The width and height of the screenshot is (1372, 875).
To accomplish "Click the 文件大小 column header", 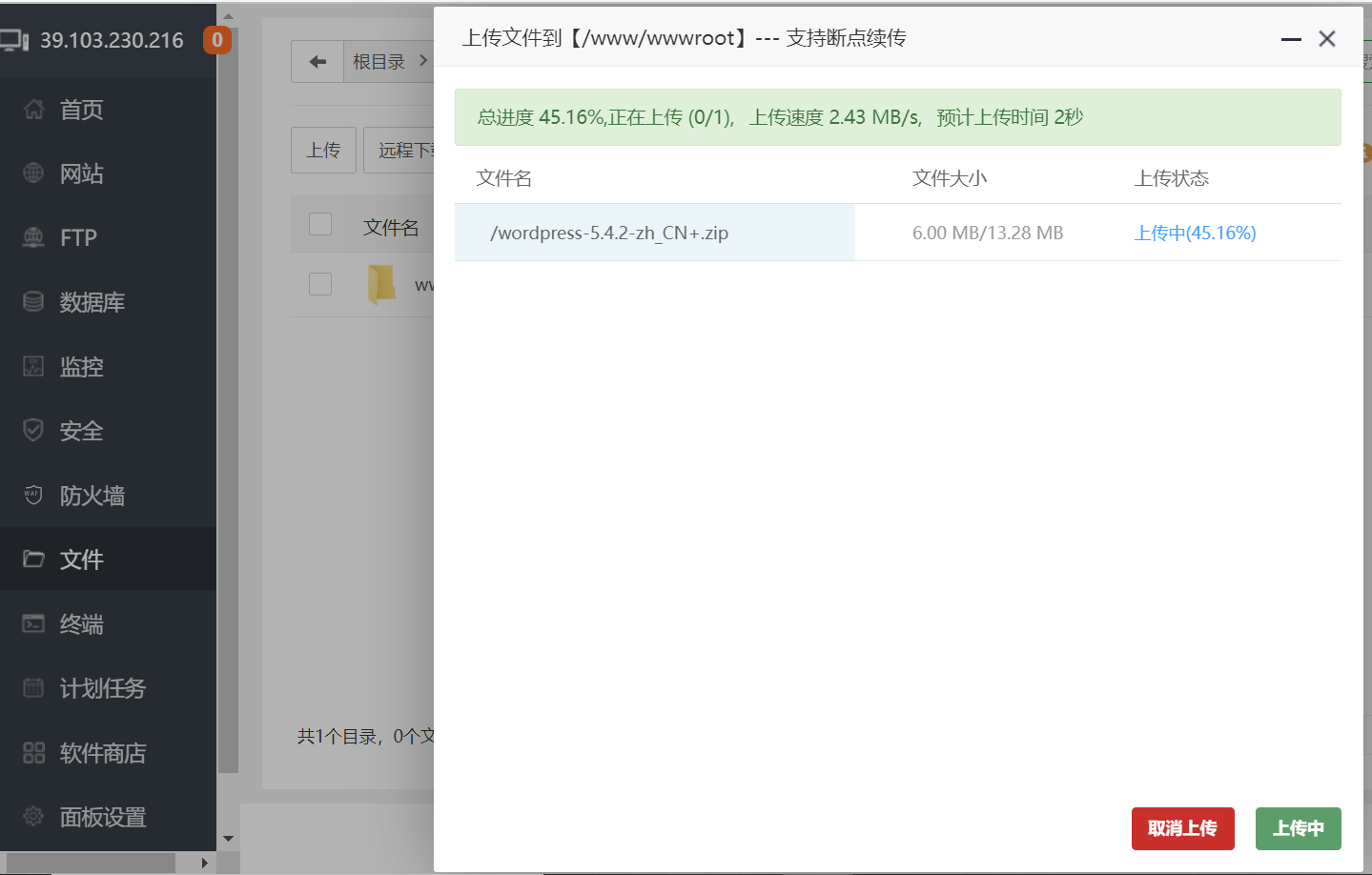I will click(950, 178).
